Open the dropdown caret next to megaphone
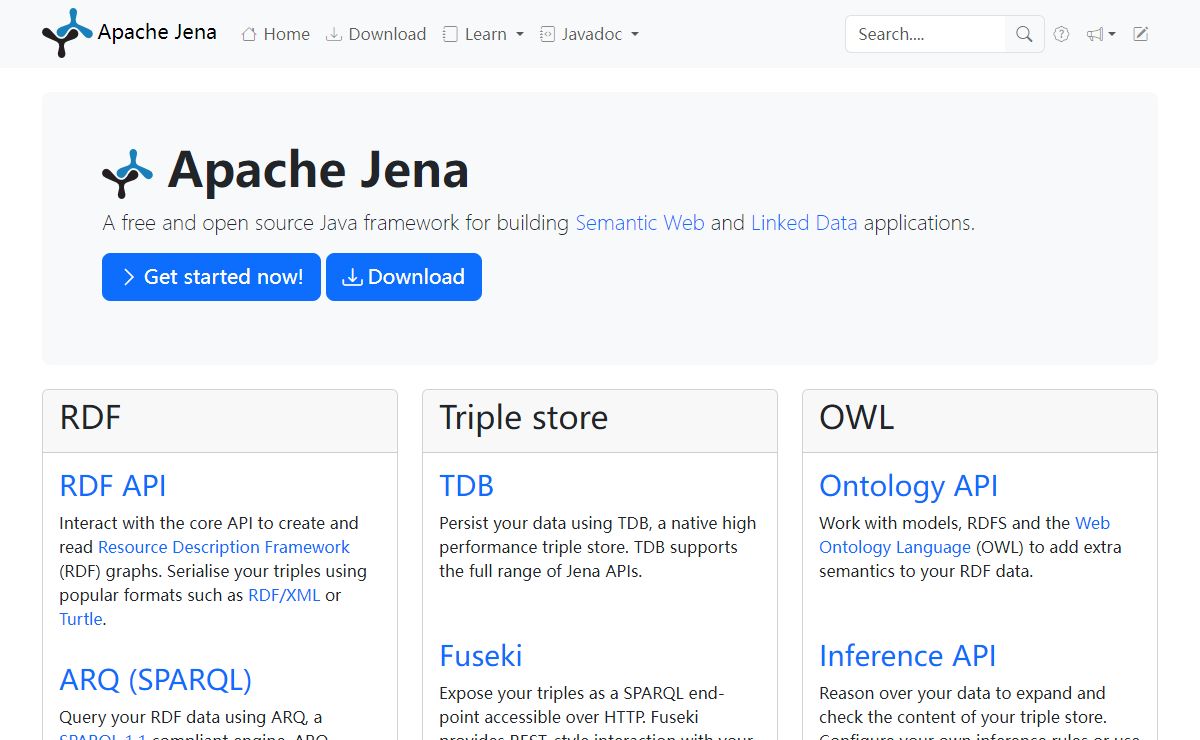The image size is (1200, 740). (x=1112, y=34)
